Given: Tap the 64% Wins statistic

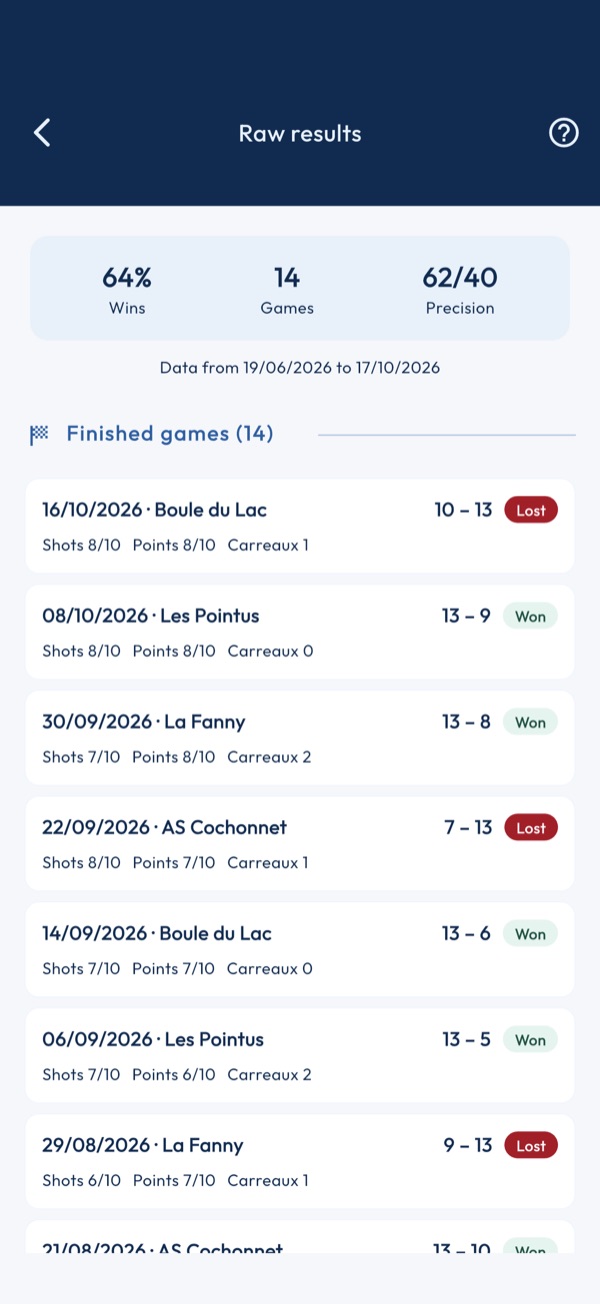Looking at the screenshot, I should pos(127,289).
